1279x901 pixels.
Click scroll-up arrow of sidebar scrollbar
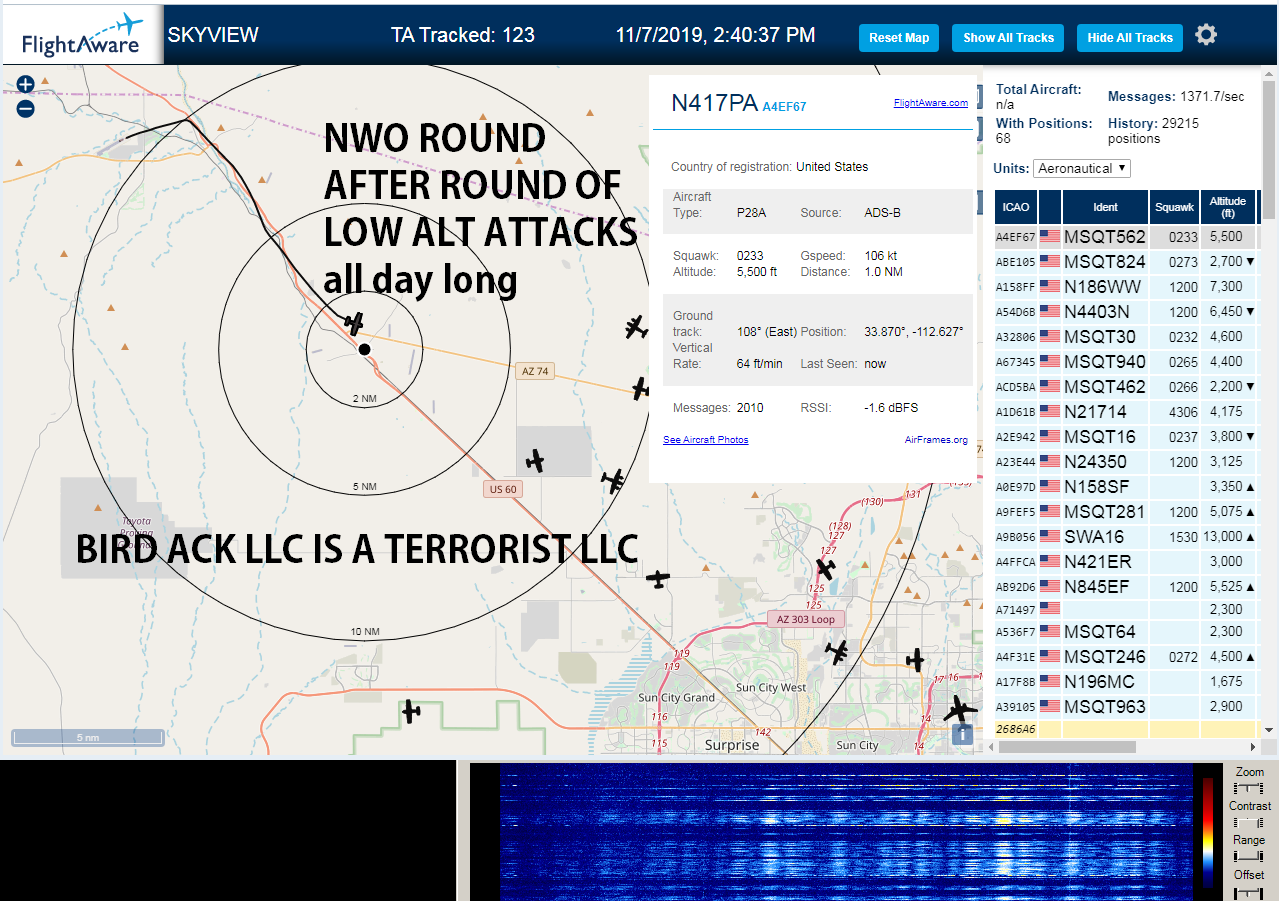[x=1270, y=76]
